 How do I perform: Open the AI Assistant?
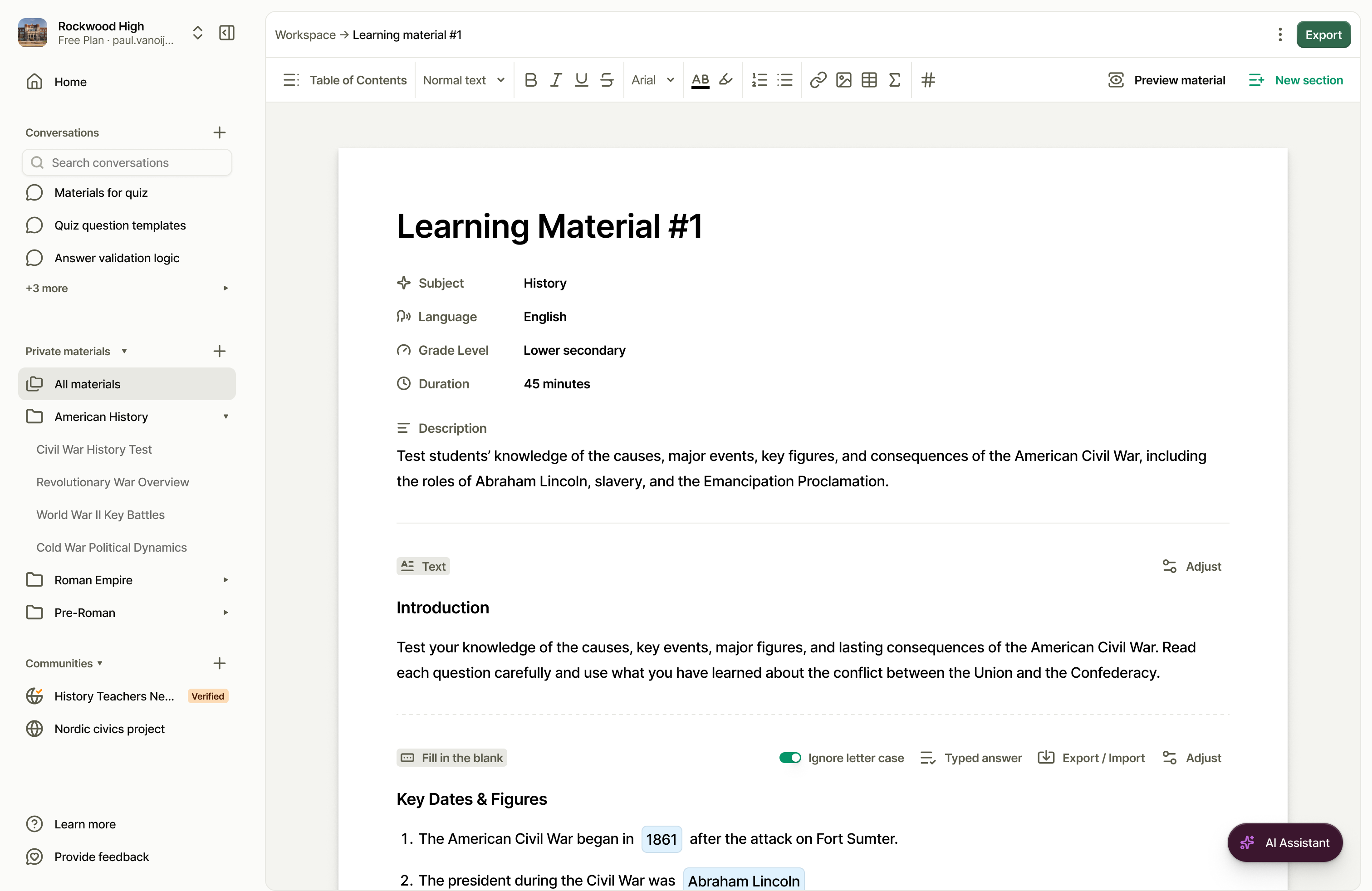point(1285,842)
